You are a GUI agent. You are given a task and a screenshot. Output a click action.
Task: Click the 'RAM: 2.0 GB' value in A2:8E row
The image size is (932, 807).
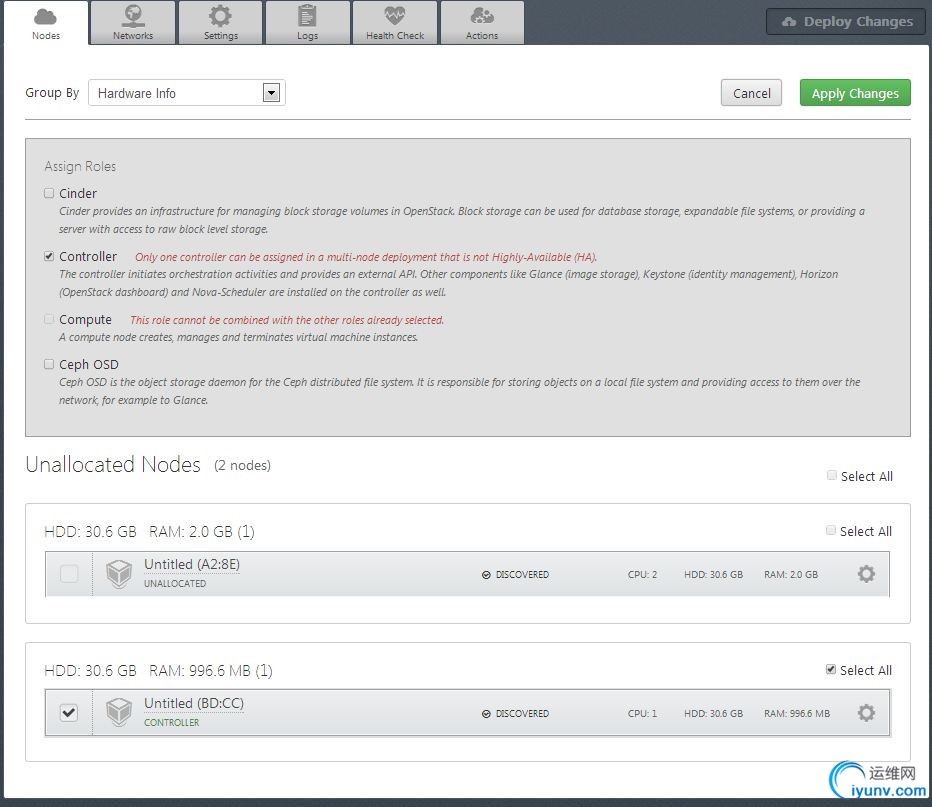coord(791,575)
